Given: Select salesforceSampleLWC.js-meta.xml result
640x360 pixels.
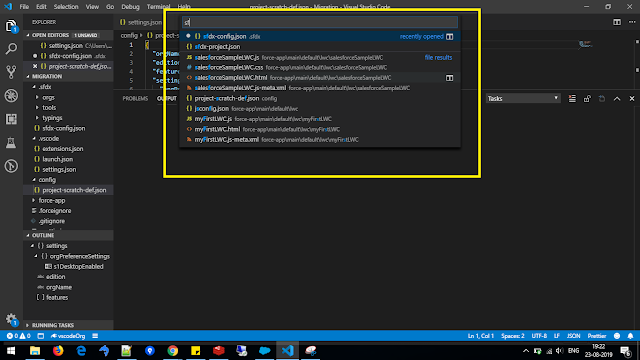Looking at the screenshot, I should 320,88.
